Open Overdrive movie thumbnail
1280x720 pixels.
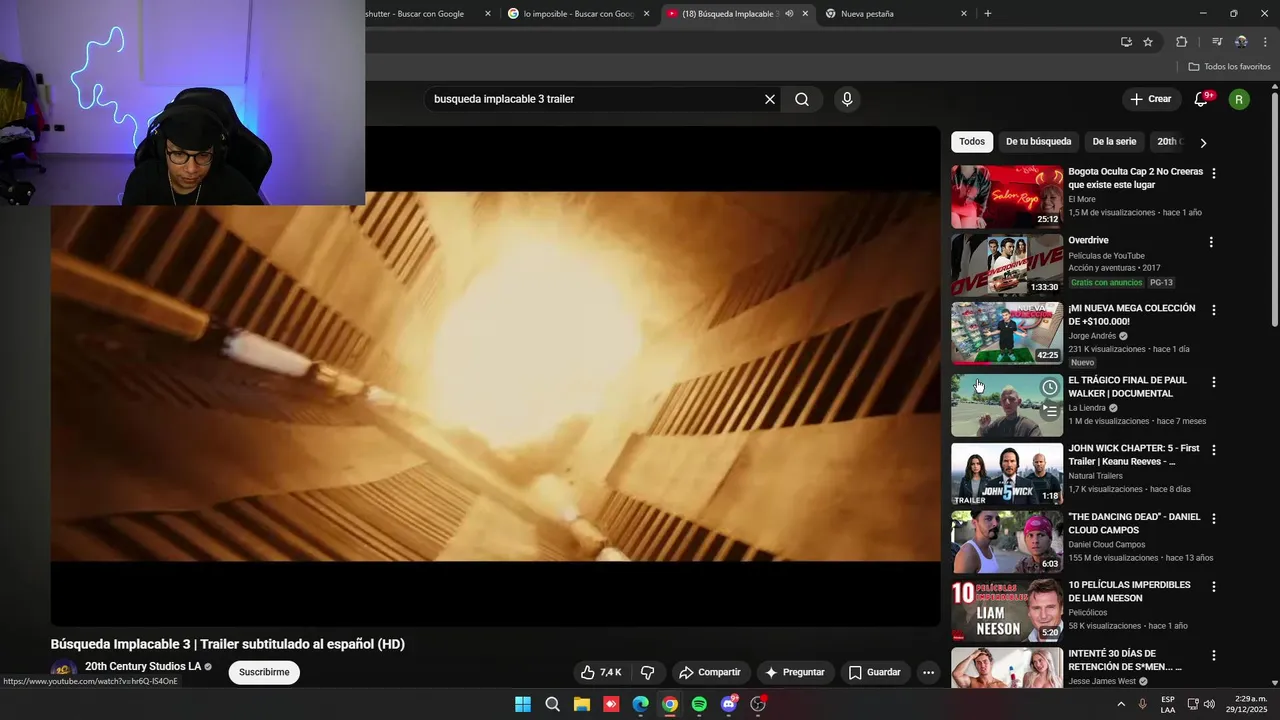1007,265
